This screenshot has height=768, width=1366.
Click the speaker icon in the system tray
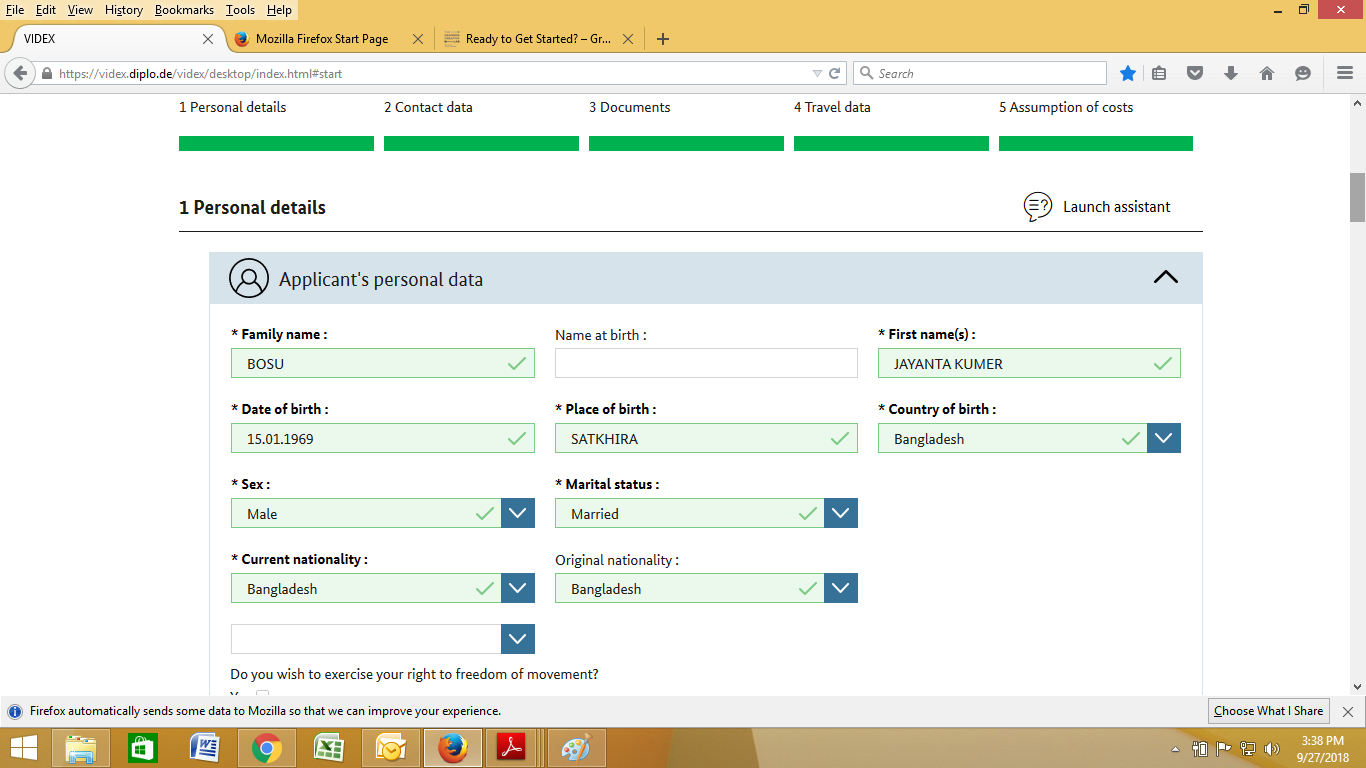tap(1271, 747)
